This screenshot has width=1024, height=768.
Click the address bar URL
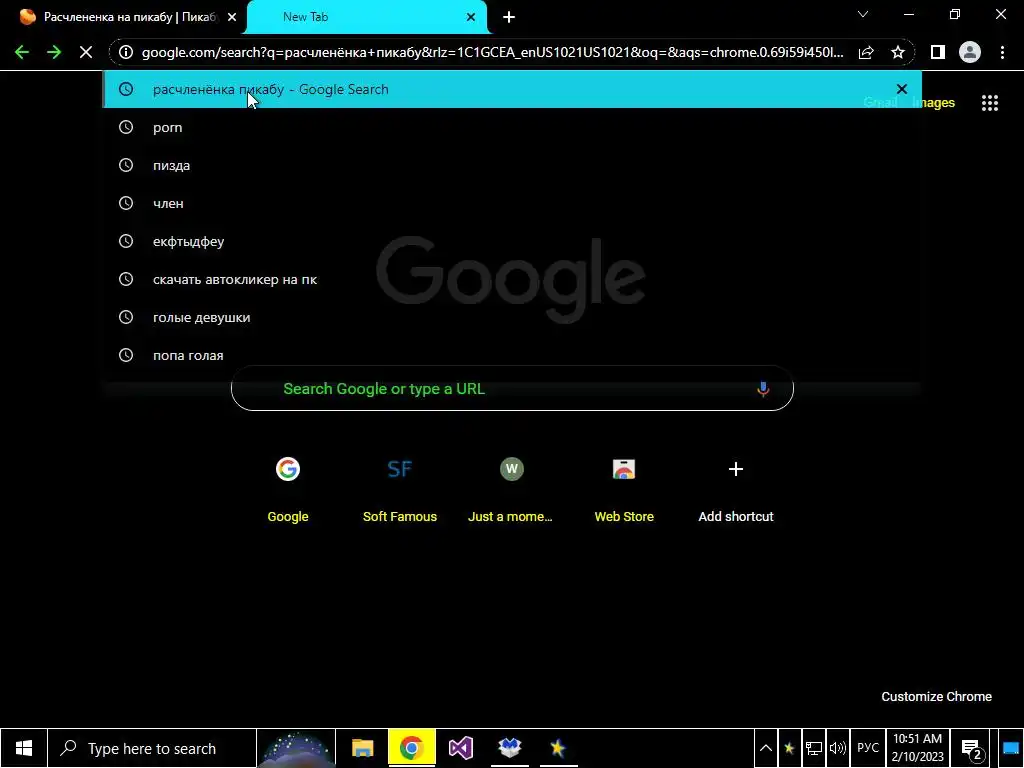click(493, 52)
